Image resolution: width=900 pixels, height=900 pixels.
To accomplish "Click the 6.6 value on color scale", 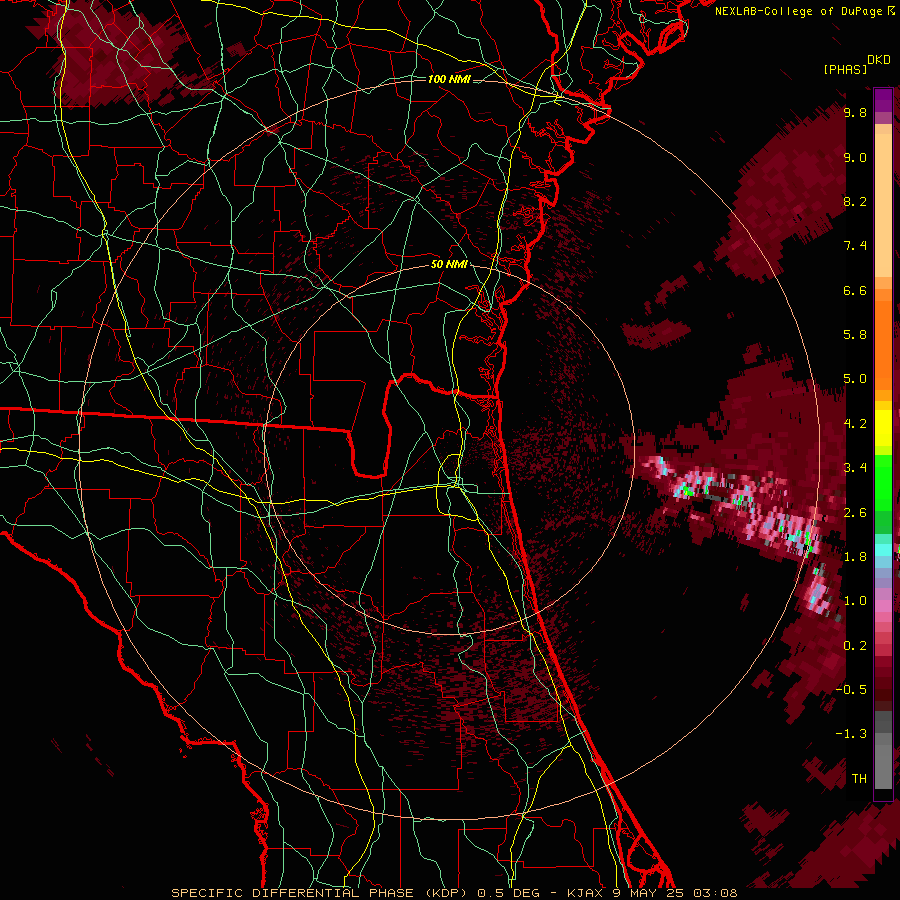I will [855, 290].
